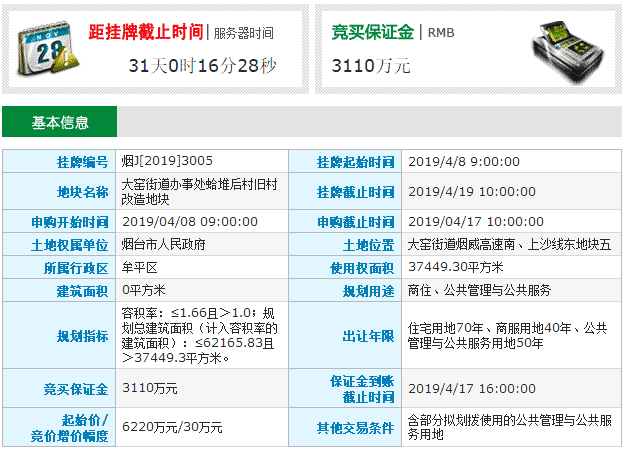The width and height of the screenshot is (624, 450).
Task: Click the 牟平区 district cell
Action: 202,267
